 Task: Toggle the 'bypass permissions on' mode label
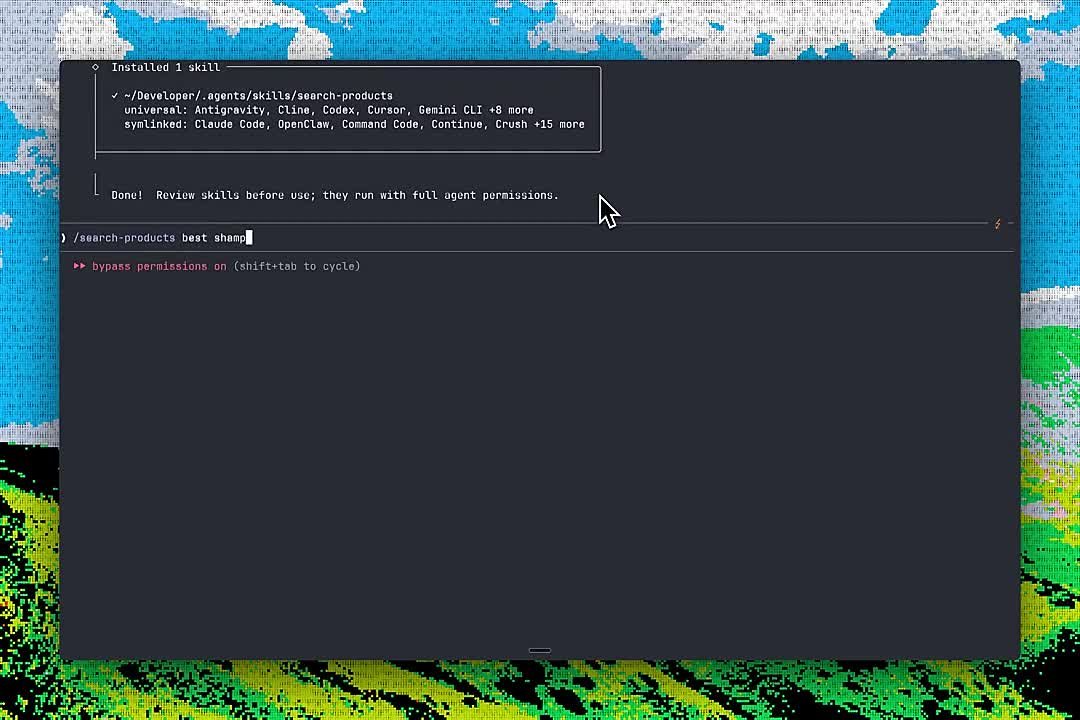pyautogui.click(x=159, y=266)
